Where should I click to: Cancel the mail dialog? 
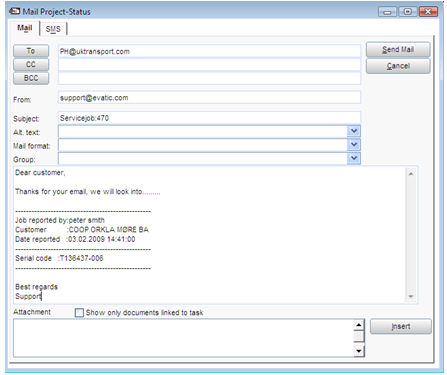click(x=398, y=66)
